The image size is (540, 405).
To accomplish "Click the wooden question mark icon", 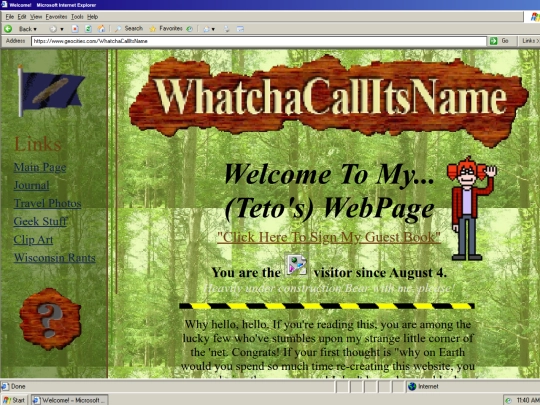I will pos(50,319).
